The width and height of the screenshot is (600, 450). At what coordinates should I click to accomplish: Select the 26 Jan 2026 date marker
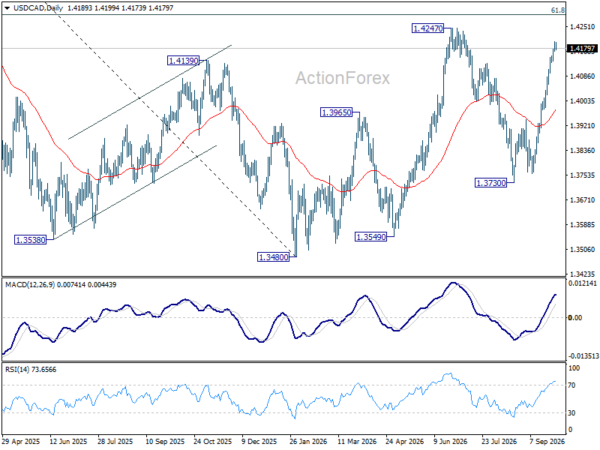tap(308, 441)
